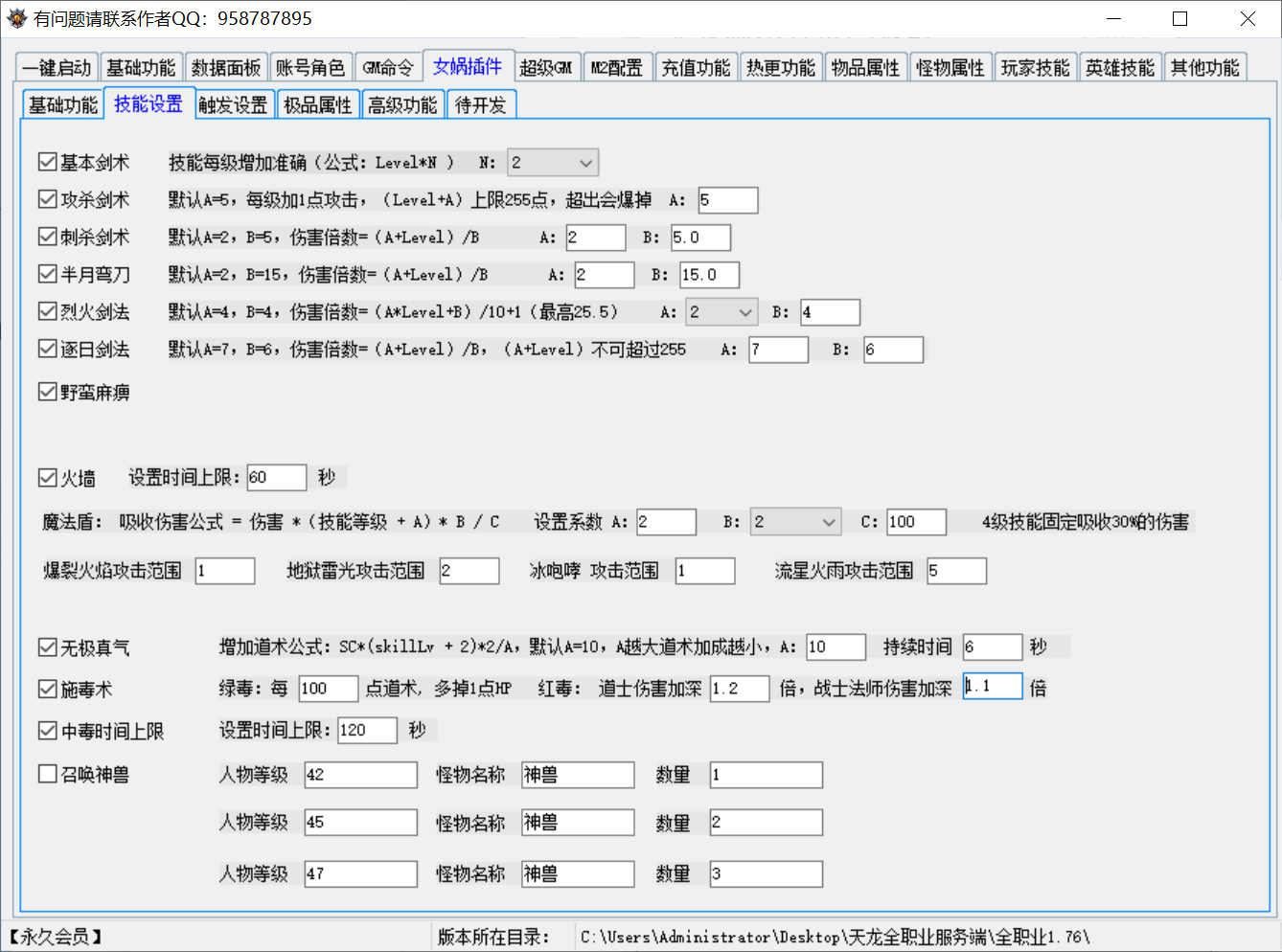Open the 魔法盾 B coefficient dropdown

(795, 522)
